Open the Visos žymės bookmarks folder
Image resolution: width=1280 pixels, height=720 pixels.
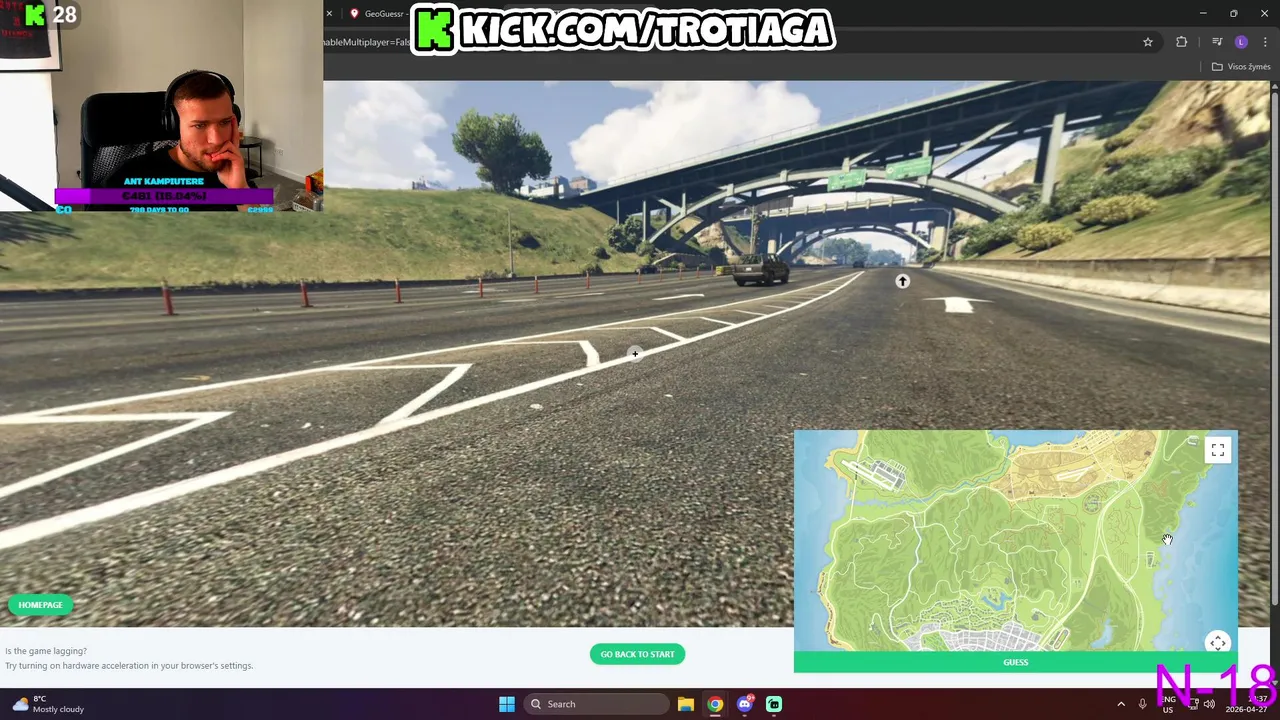point(1240,67)
